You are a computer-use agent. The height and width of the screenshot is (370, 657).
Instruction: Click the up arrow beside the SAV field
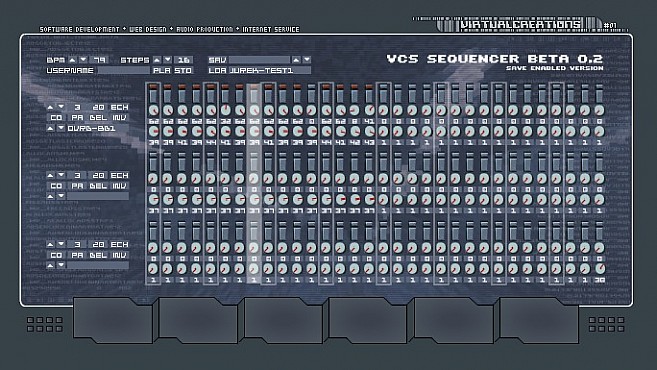click(x=296, y=60)
